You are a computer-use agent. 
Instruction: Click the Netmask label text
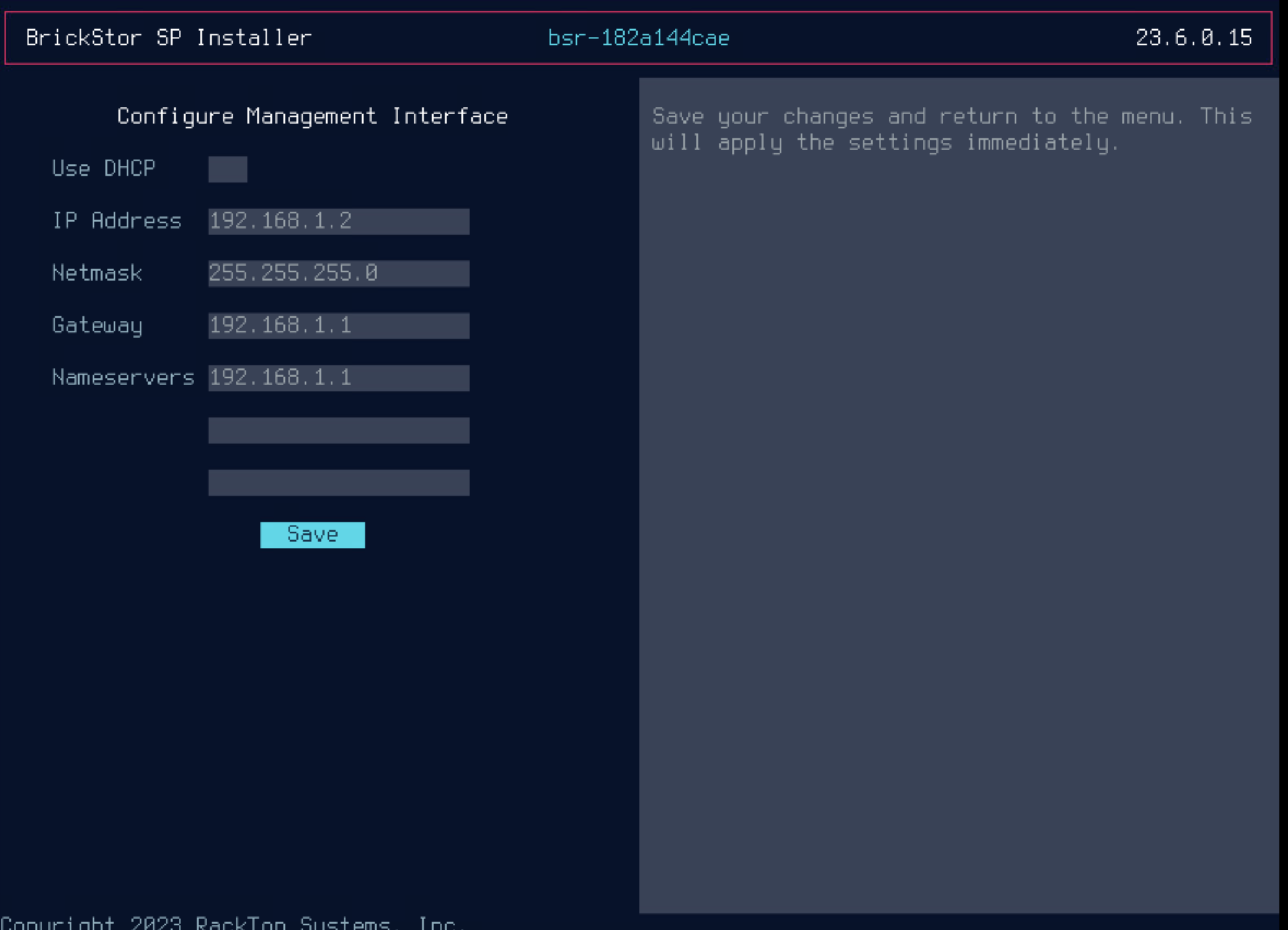[97, 273]
